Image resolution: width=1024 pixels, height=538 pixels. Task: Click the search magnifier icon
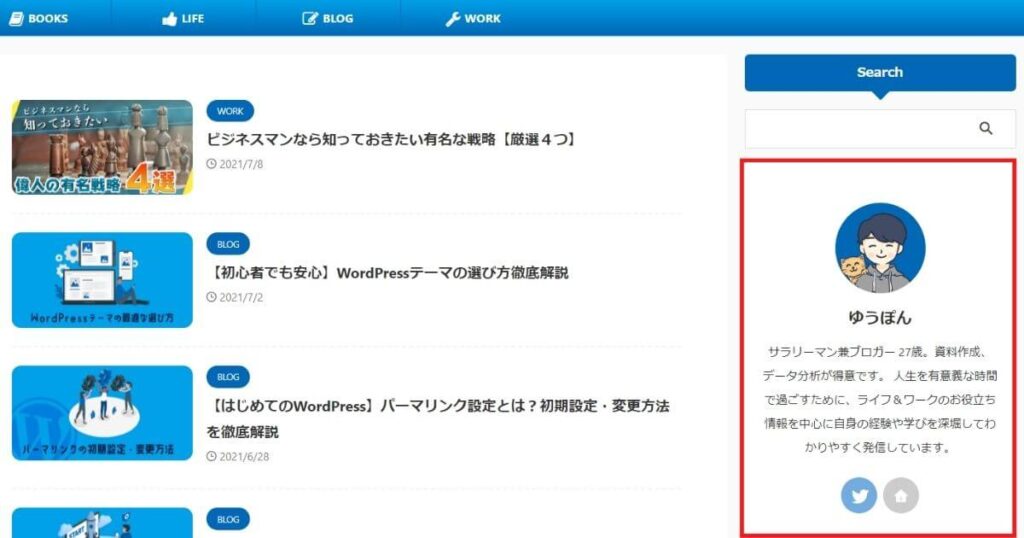pyautogui.click(x=985, y=128)
